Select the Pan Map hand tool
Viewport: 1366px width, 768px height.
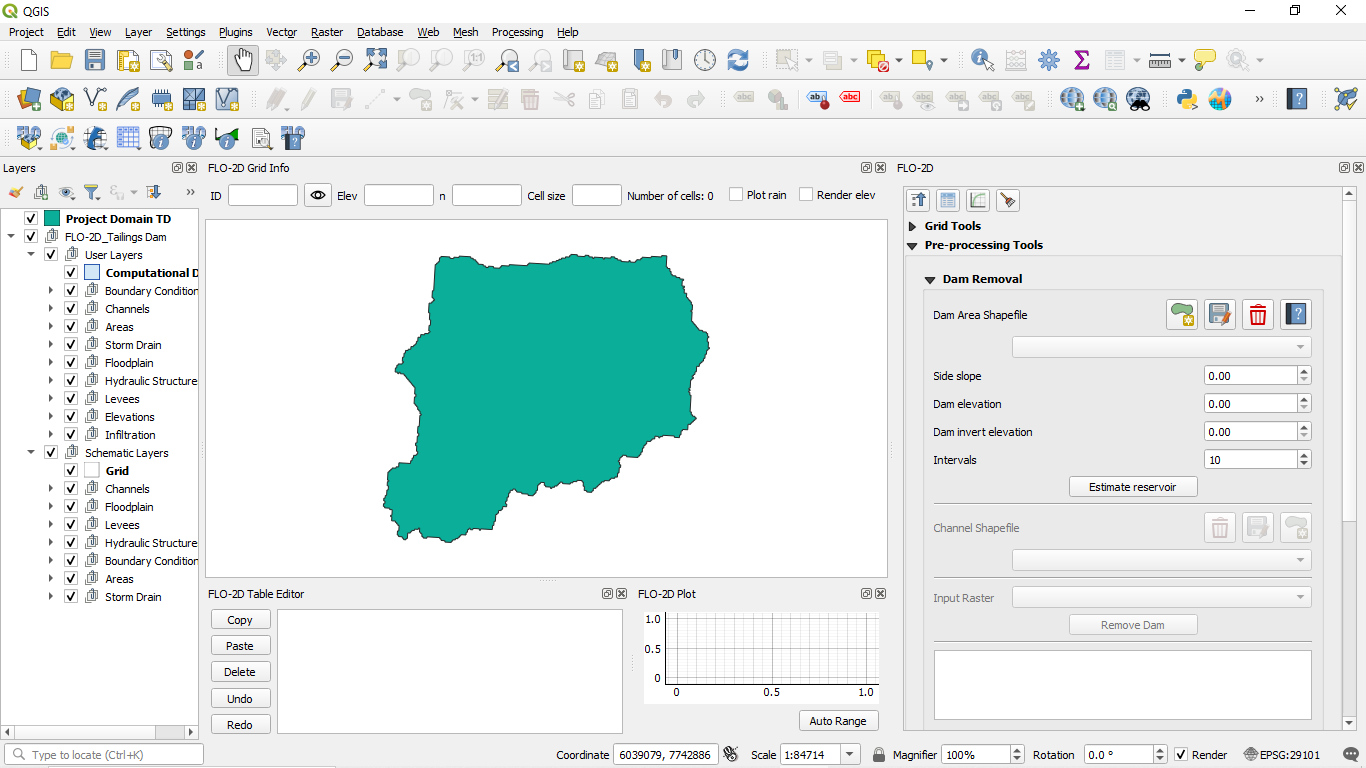coord(243,60)
